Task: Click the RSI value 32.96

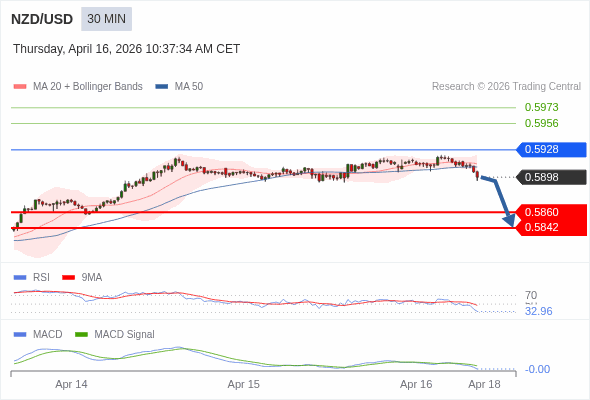Action: [538, 312]
